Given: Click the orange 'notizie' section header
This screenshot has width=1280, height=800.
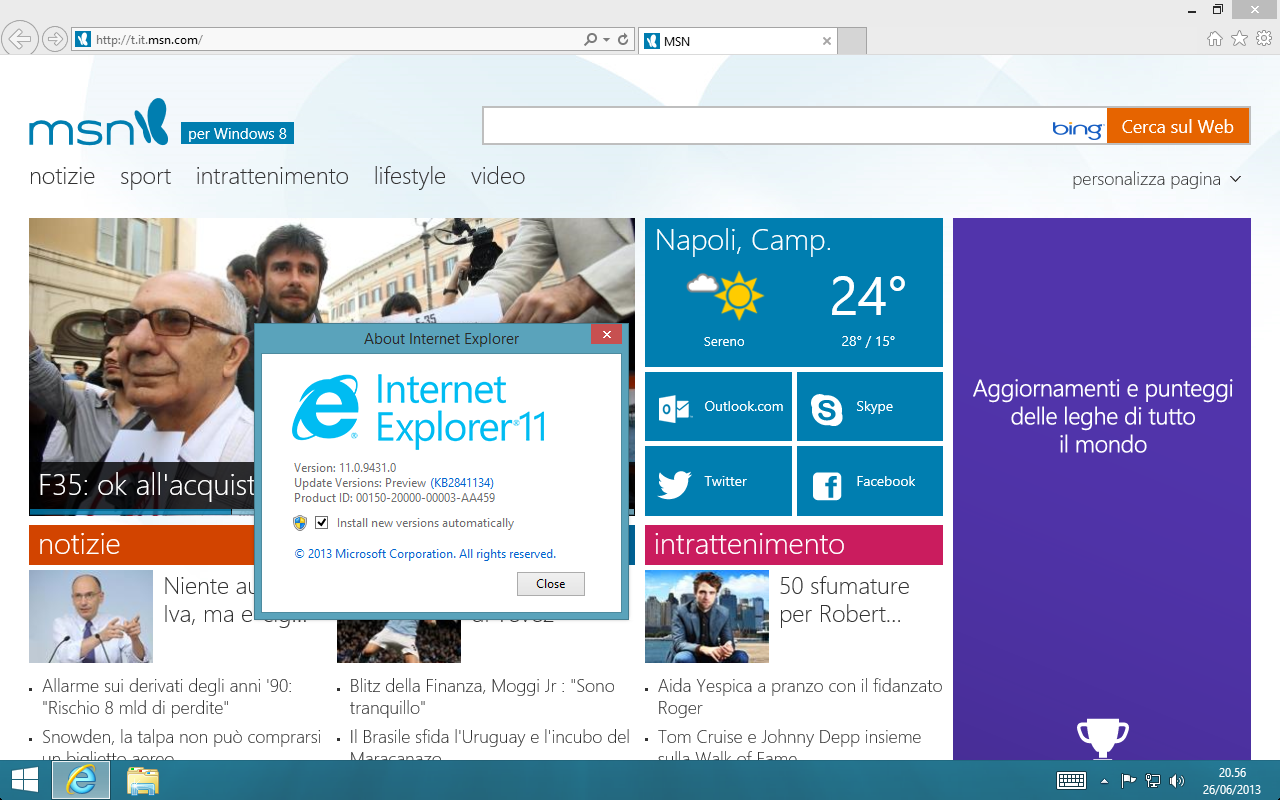Looking at the screenshot, I should click(141, 544).
